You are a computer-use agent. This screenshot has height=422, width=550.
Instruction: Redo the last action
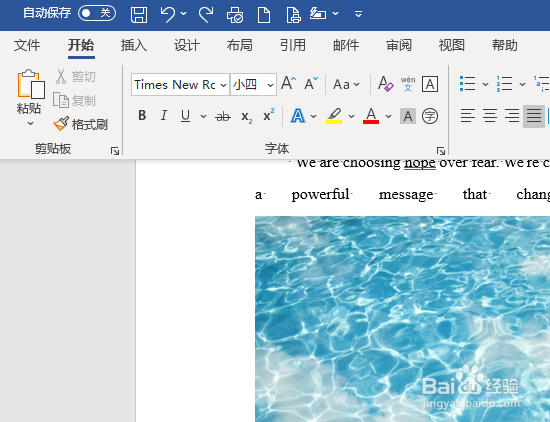[x=206, y=15]
